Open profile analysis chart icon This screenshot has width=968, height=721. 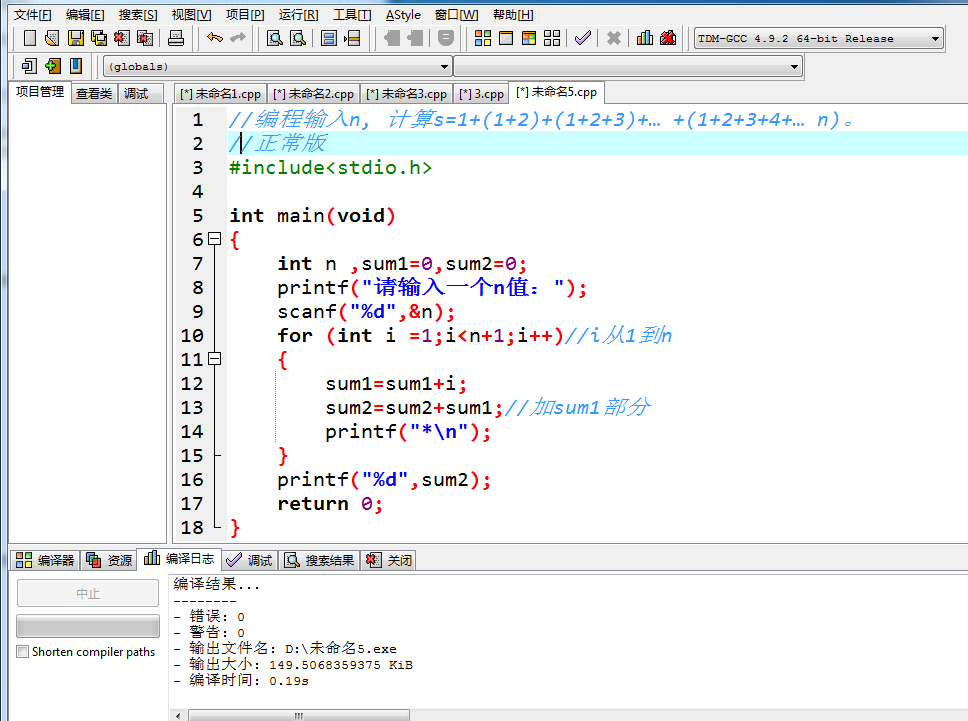point(645,38)
